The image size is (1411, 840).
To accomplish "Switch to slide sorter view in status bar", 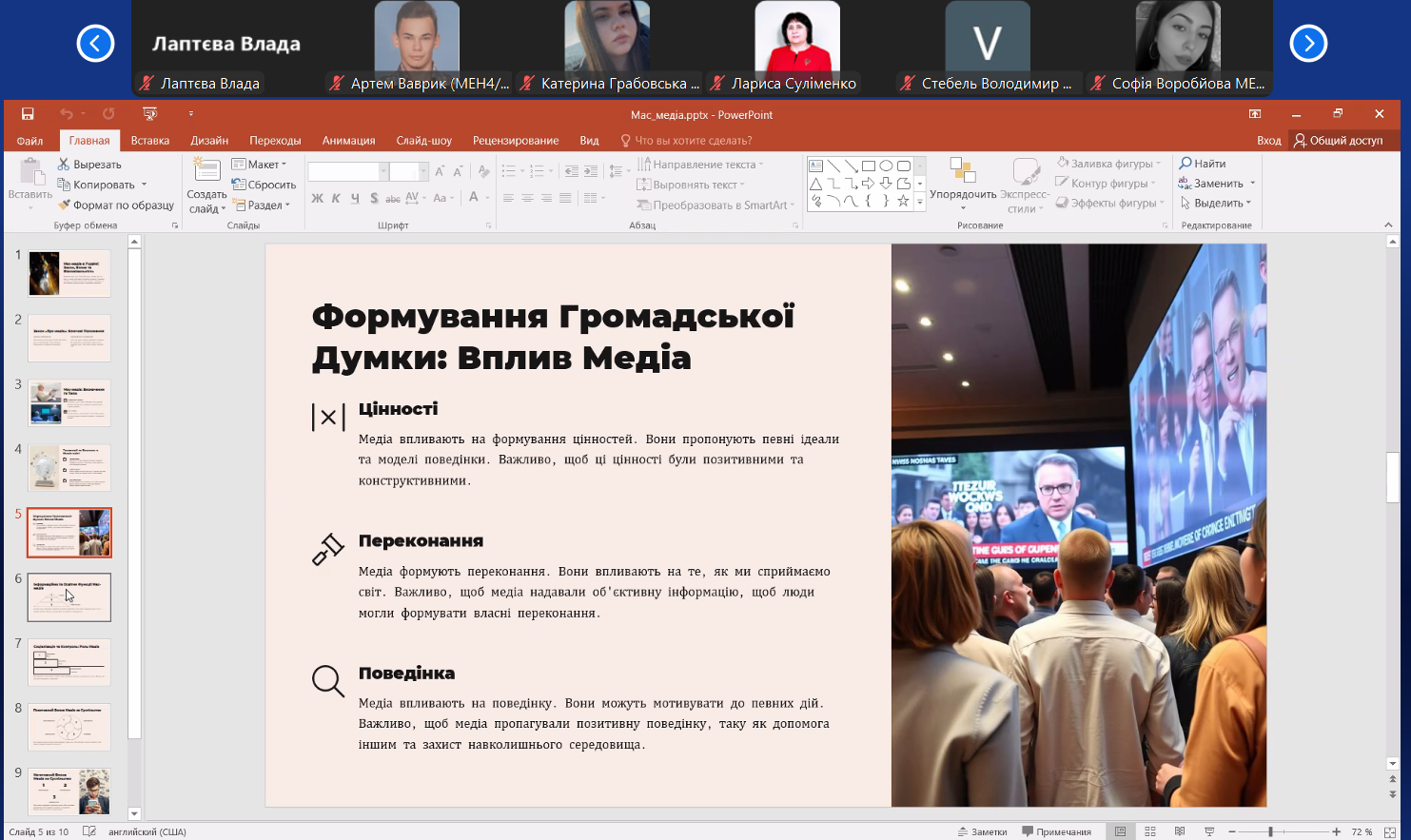I will coord(1150,831).
